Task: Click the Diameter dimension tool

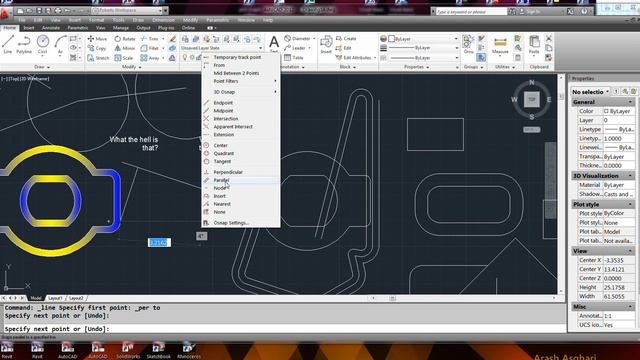Action: point(298,38)
